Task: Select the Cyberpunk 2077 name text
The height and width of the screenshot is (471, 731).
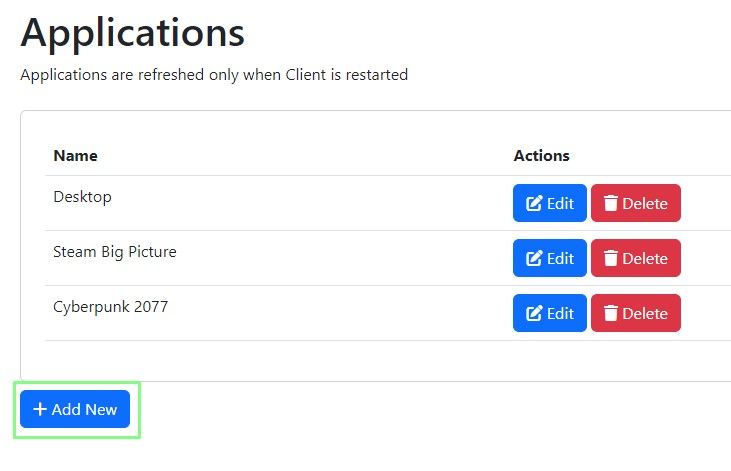Action: 110,307
